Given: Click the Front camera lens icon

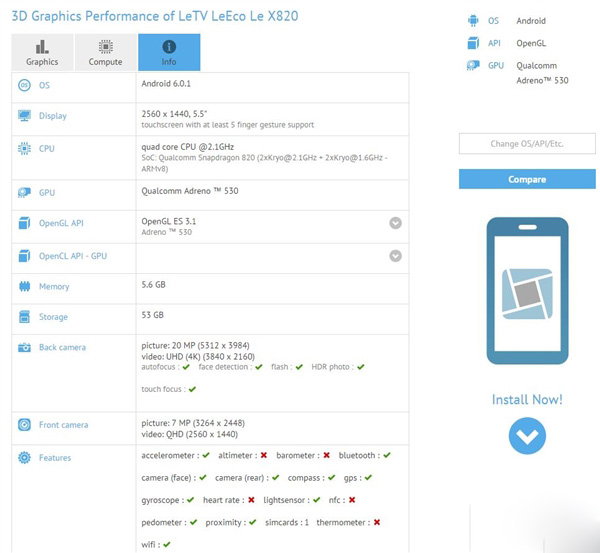Looking at the screenshot, I should point(24,425).
